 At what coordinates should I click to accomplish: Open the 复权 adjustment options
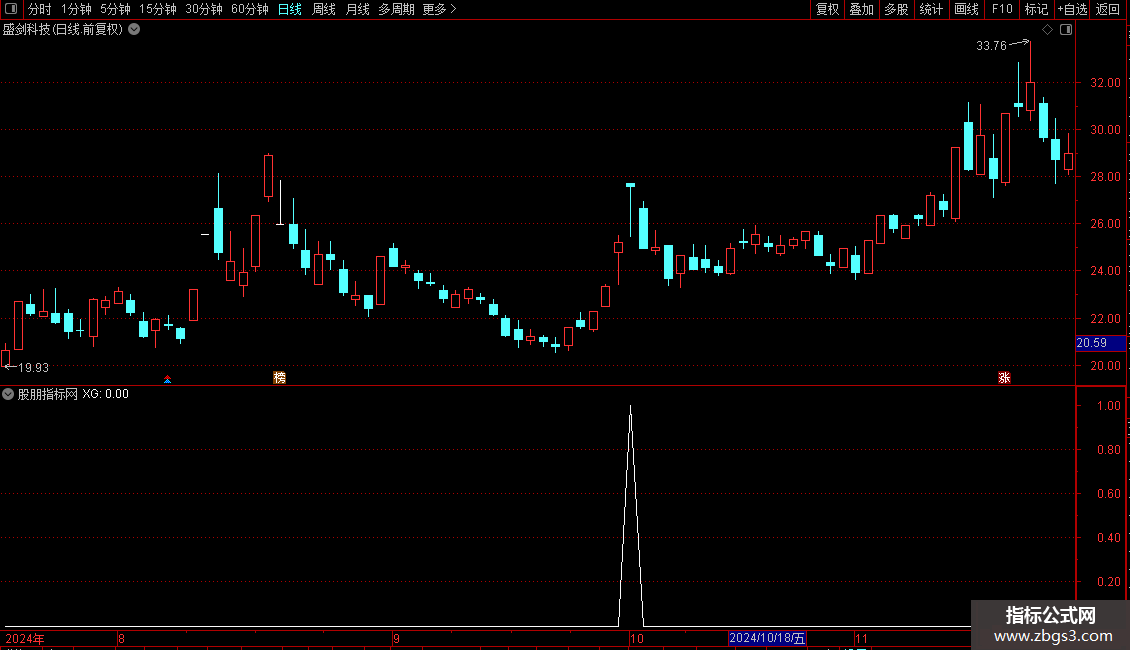pos(827,9)
